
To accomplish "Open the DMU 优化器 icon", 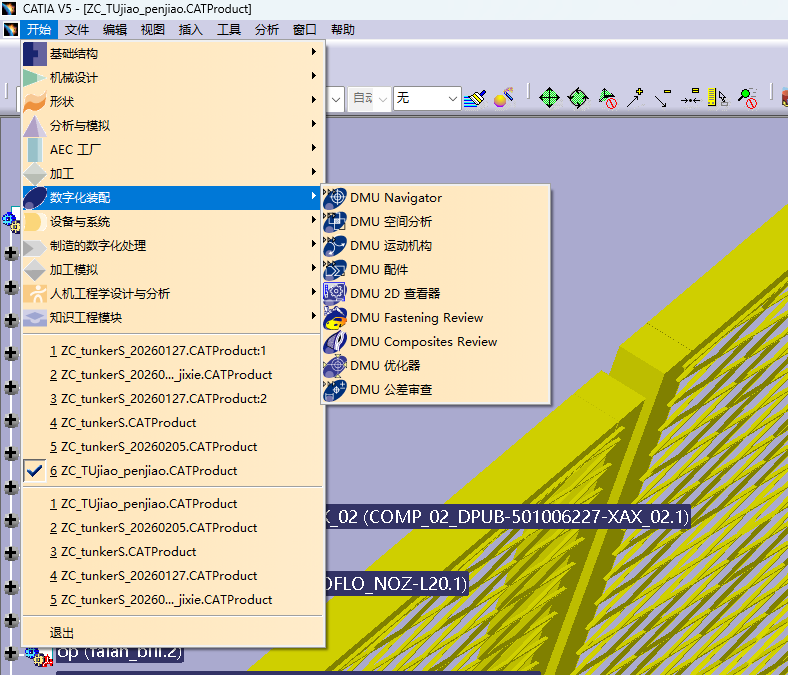I will tap(335, 366).
